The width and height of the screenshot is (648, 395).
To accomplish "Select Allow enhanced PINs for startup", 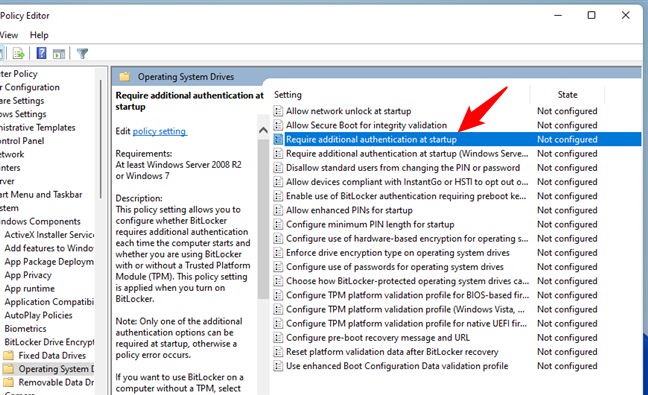I will point(349,210).
